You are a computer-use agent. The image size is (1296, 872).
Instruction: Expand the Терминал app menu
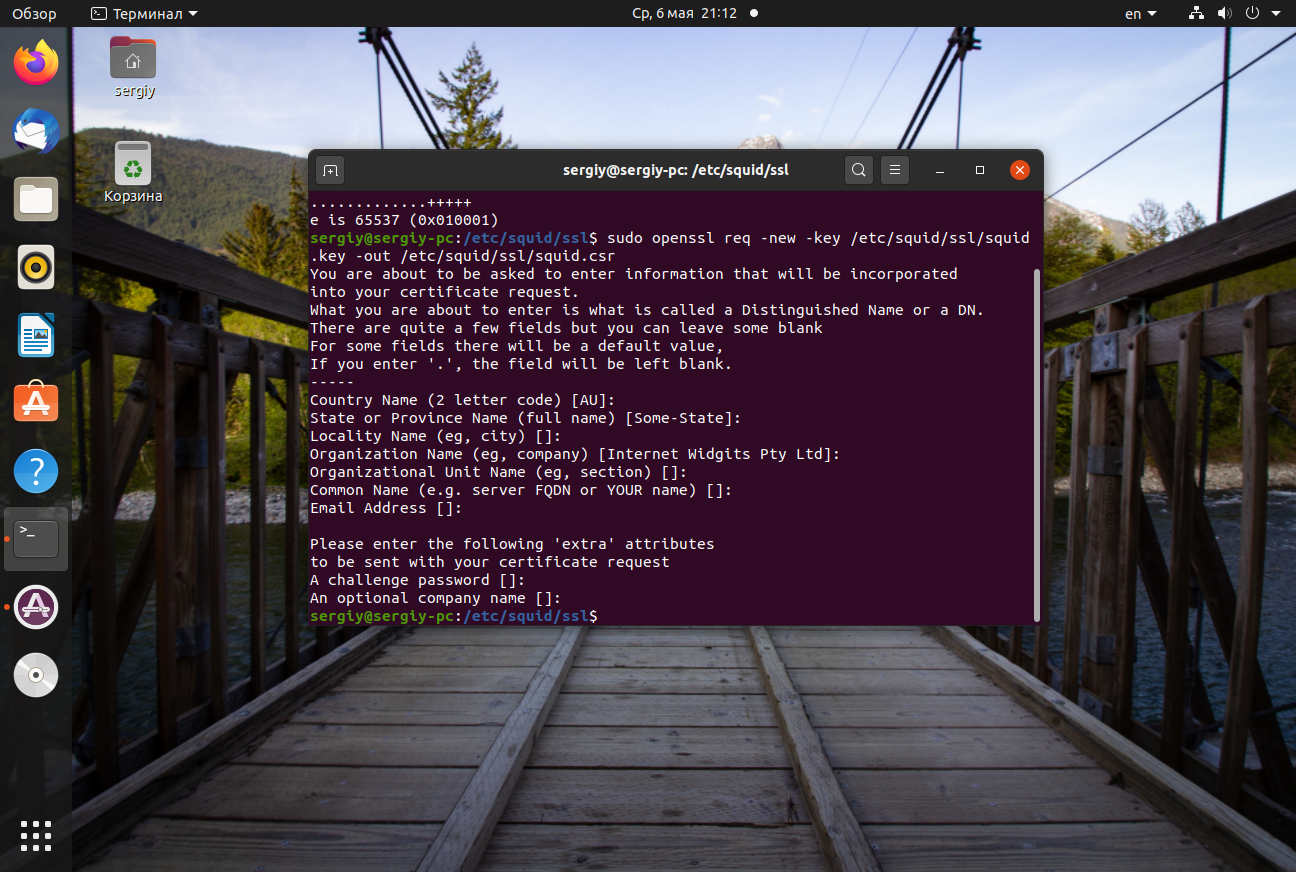[144, 14]
